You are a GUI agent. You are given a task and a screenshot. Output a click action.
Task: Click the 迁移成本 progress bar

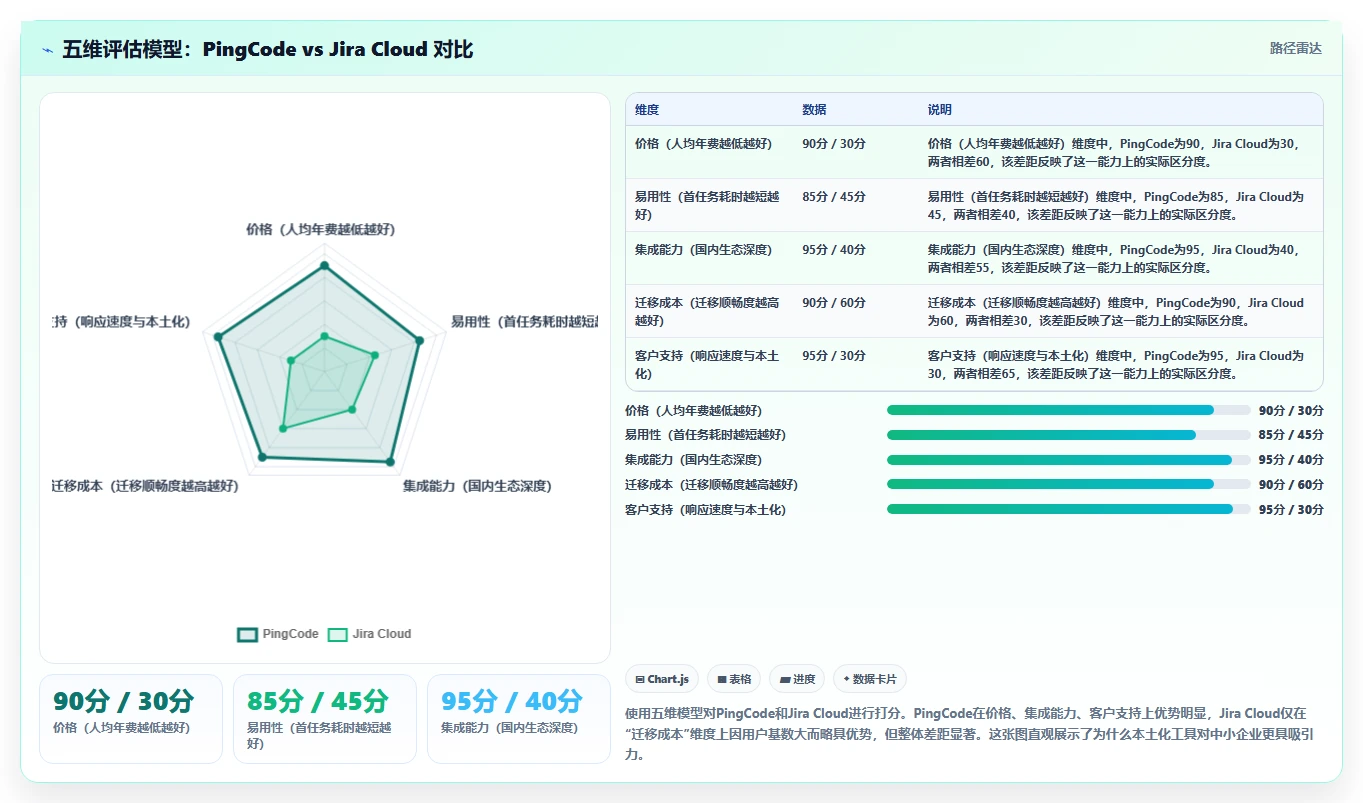tap(1068, 484)
